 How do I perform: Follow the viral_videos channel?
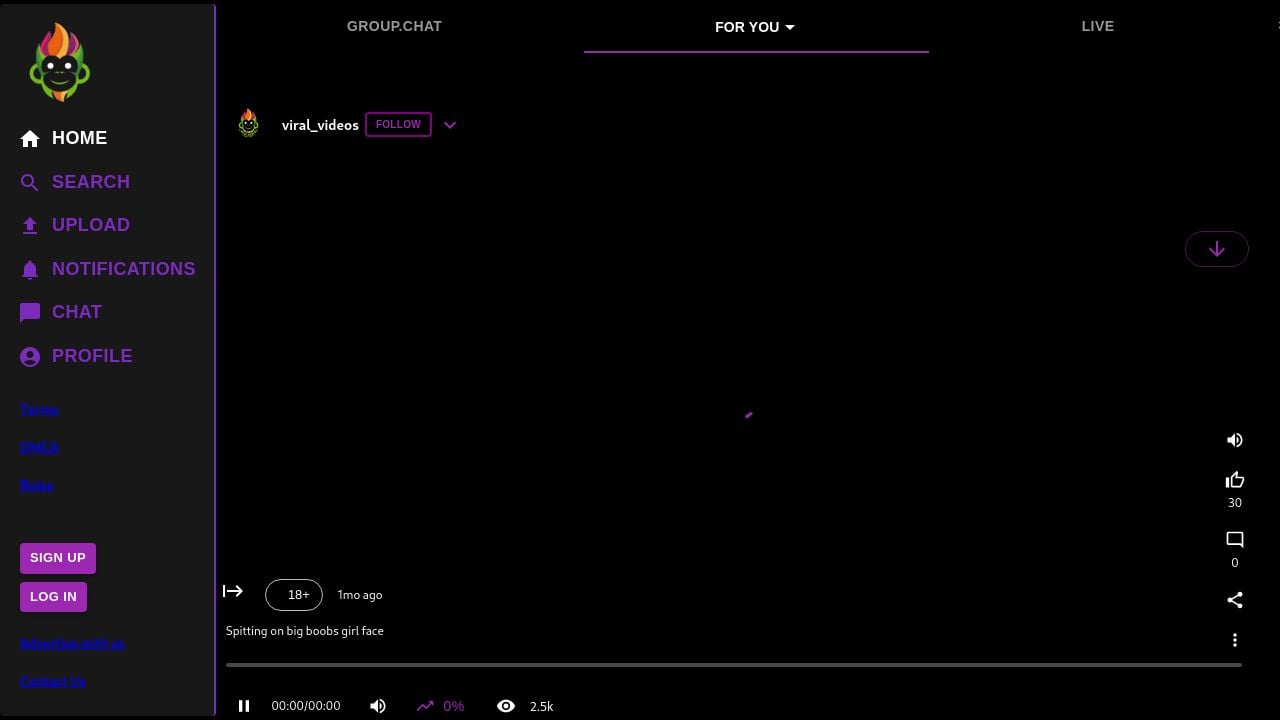tap(398, 124)
